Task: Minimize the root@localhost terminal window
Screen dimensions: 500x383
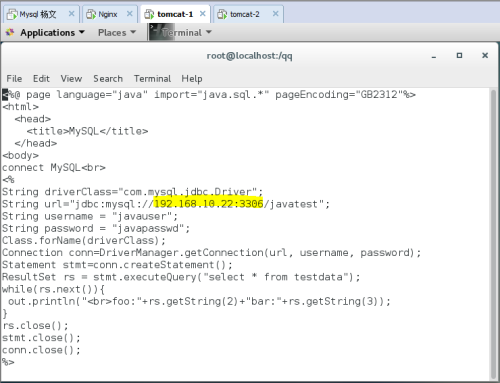Action: (x=434, y=56)
